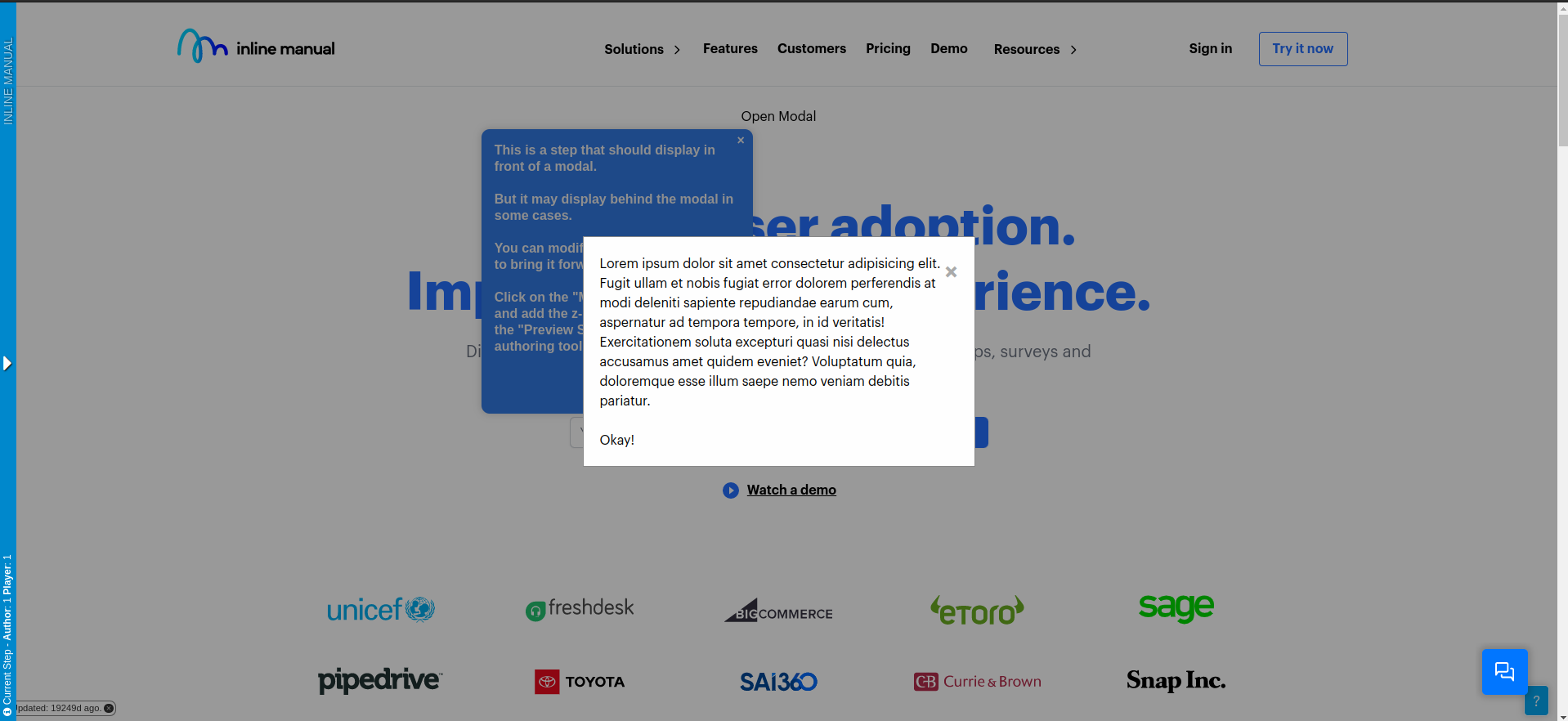Open the Features menu item
Screen dimensions: 1568x721
[730, 49]
